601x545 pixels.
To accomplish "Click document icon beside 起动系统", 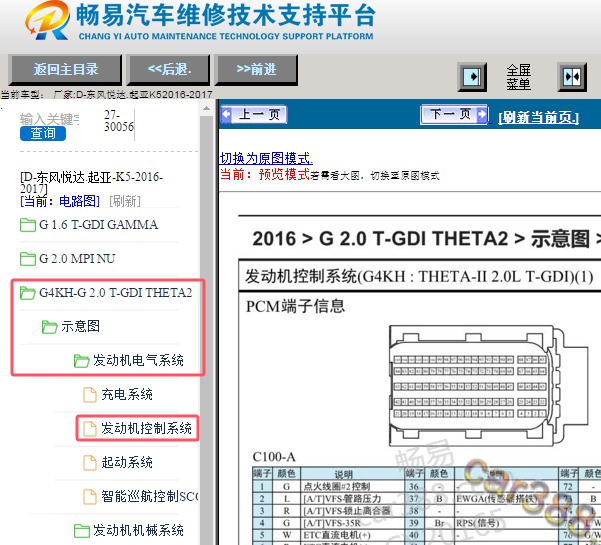I will coord(90,463).
